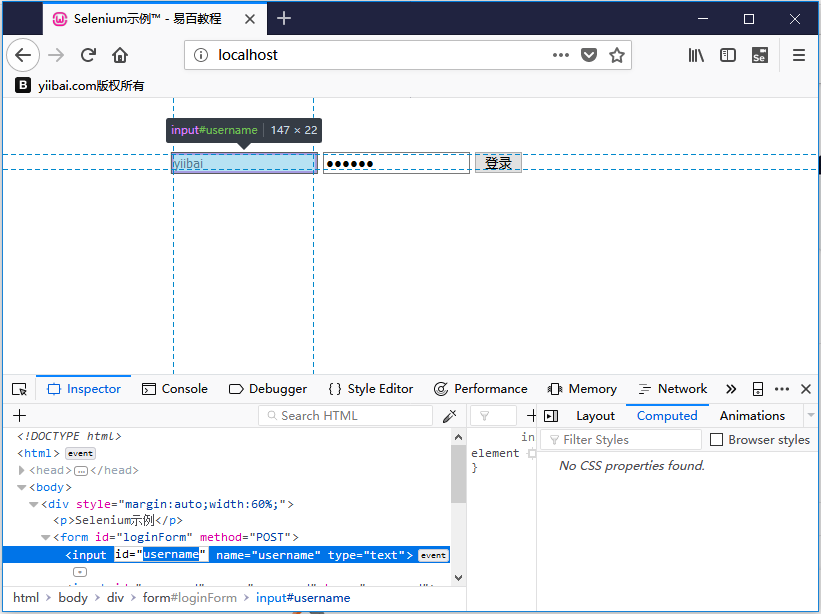
Task: Pick a color with the eyedropper
Action: point(449,416)
